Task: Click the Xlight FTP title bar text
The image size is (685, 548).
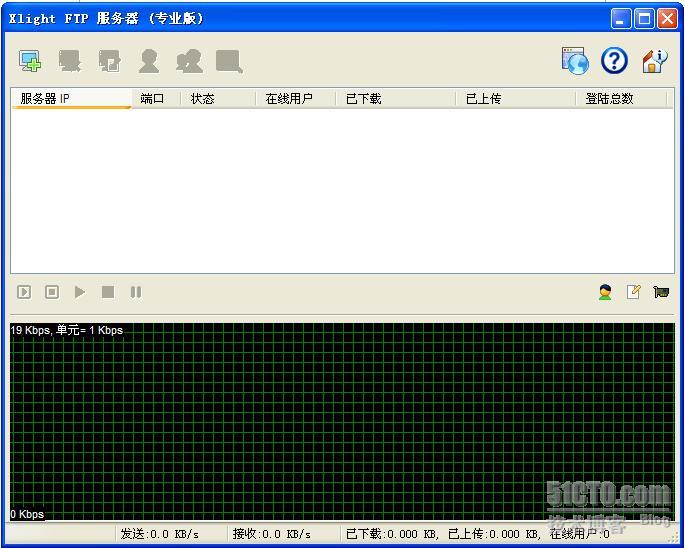Action: 106,18
